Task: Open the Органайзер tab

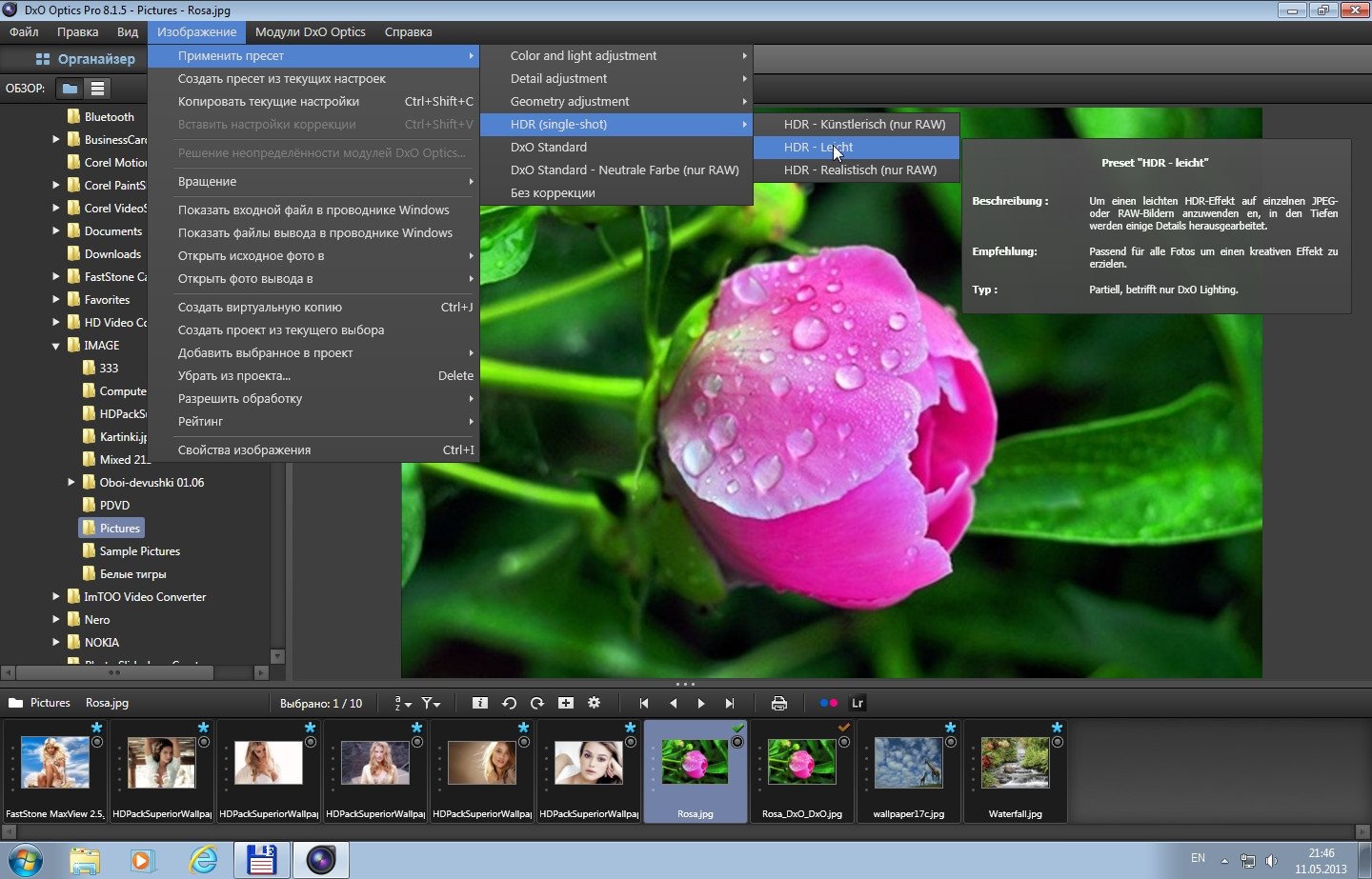Action: click(x=86, y=59)
